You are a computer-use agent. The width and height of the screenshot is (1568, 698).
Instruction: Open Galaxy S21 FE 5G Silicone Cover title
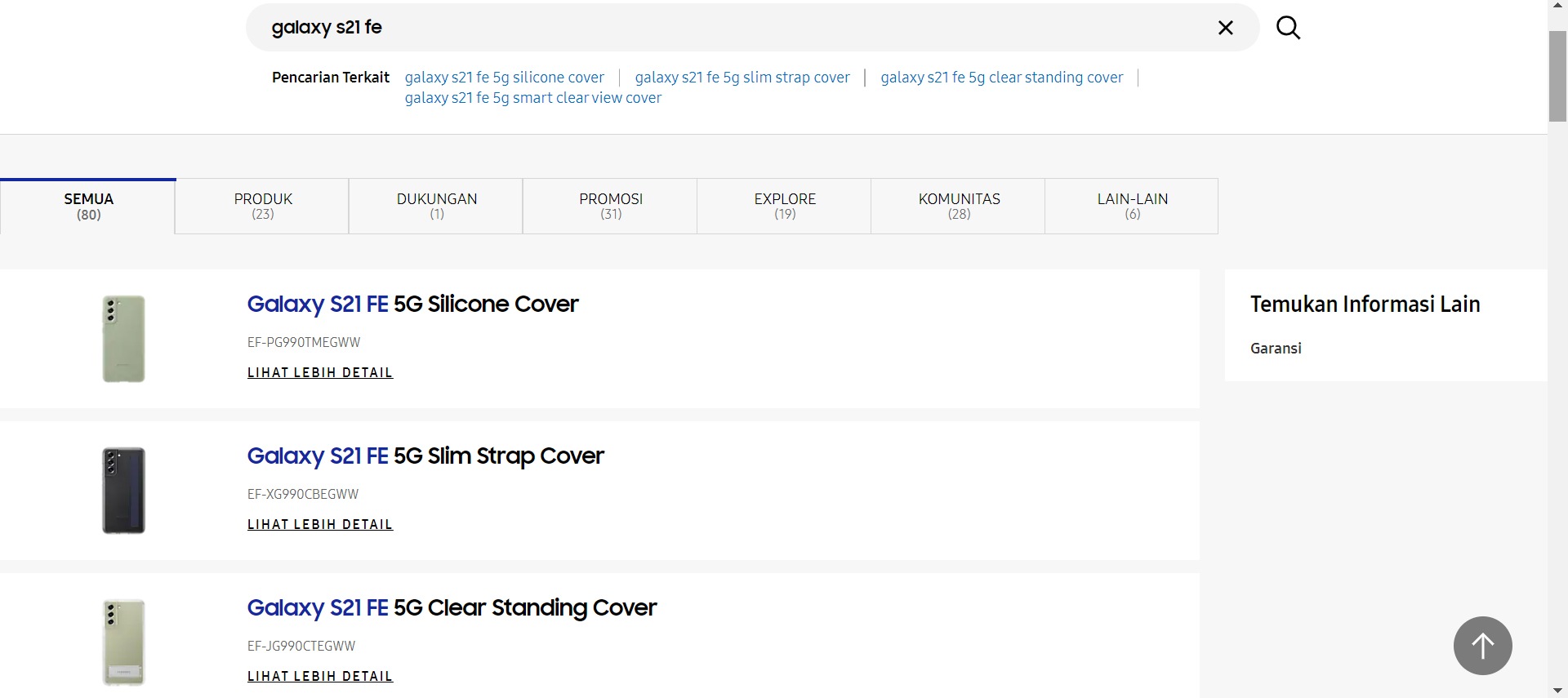click(412, 304)
